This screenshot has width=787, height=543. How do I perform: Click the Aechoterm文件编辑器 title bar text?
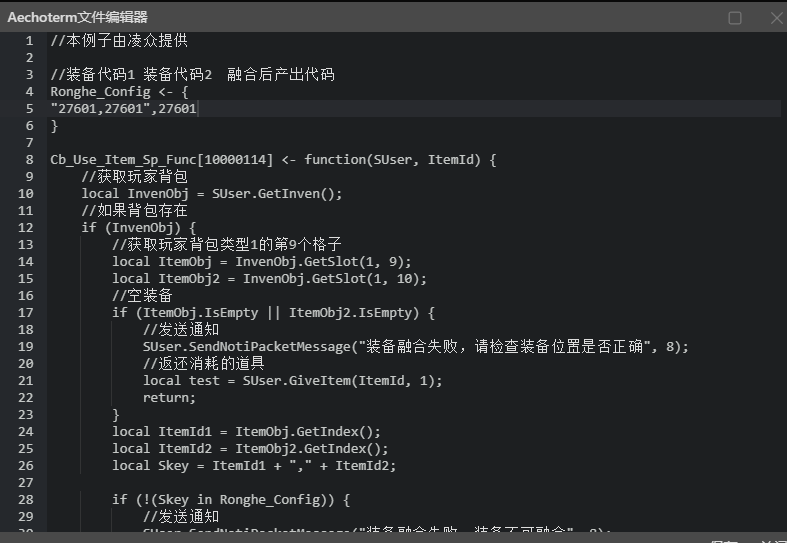(x=78, y=17)
